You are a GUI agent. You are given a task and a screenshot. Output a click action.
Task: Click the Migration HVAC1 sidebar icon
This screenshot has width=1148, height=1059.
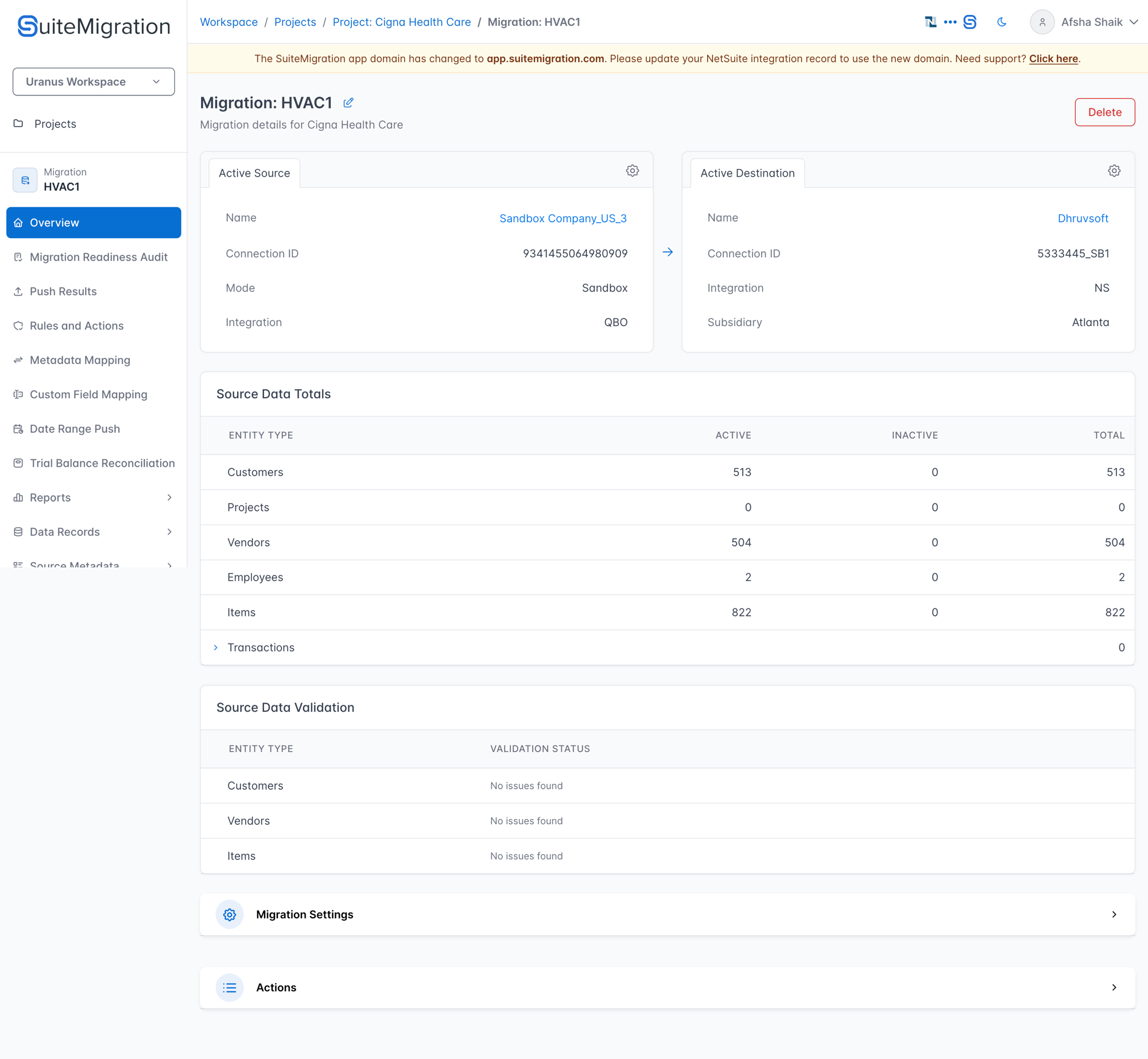(25, 180)
